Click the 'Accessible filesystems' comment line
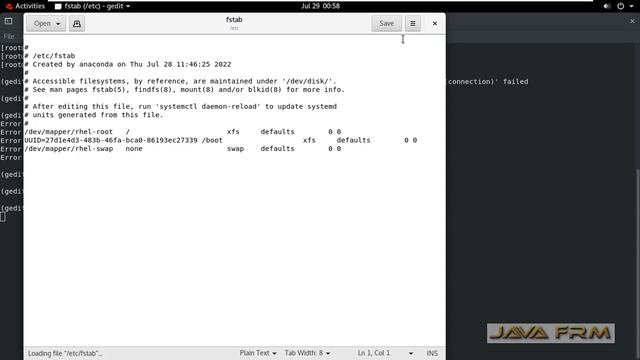The image size is (640, 360). (180, 81)
